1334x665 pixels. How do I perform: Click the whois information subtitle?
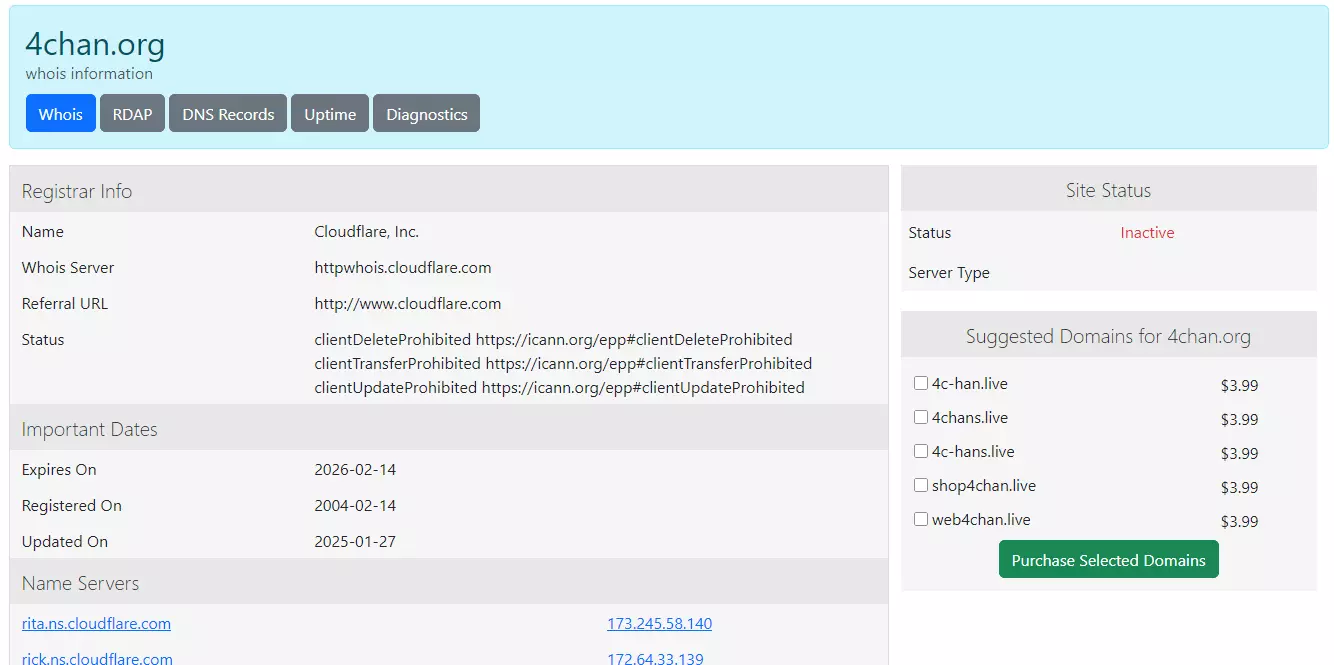pos(90,74)
